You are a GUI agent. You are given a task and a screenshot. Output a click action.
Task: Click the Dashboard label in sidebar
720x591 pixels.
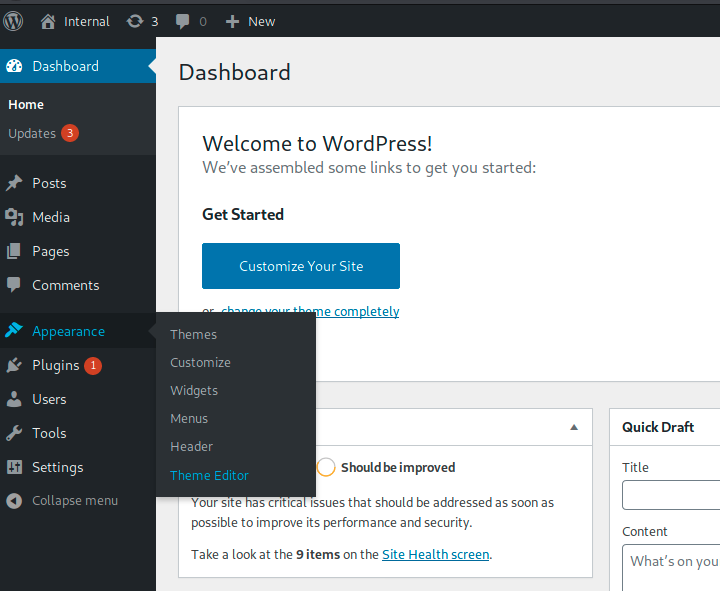(x=65, y=66)
